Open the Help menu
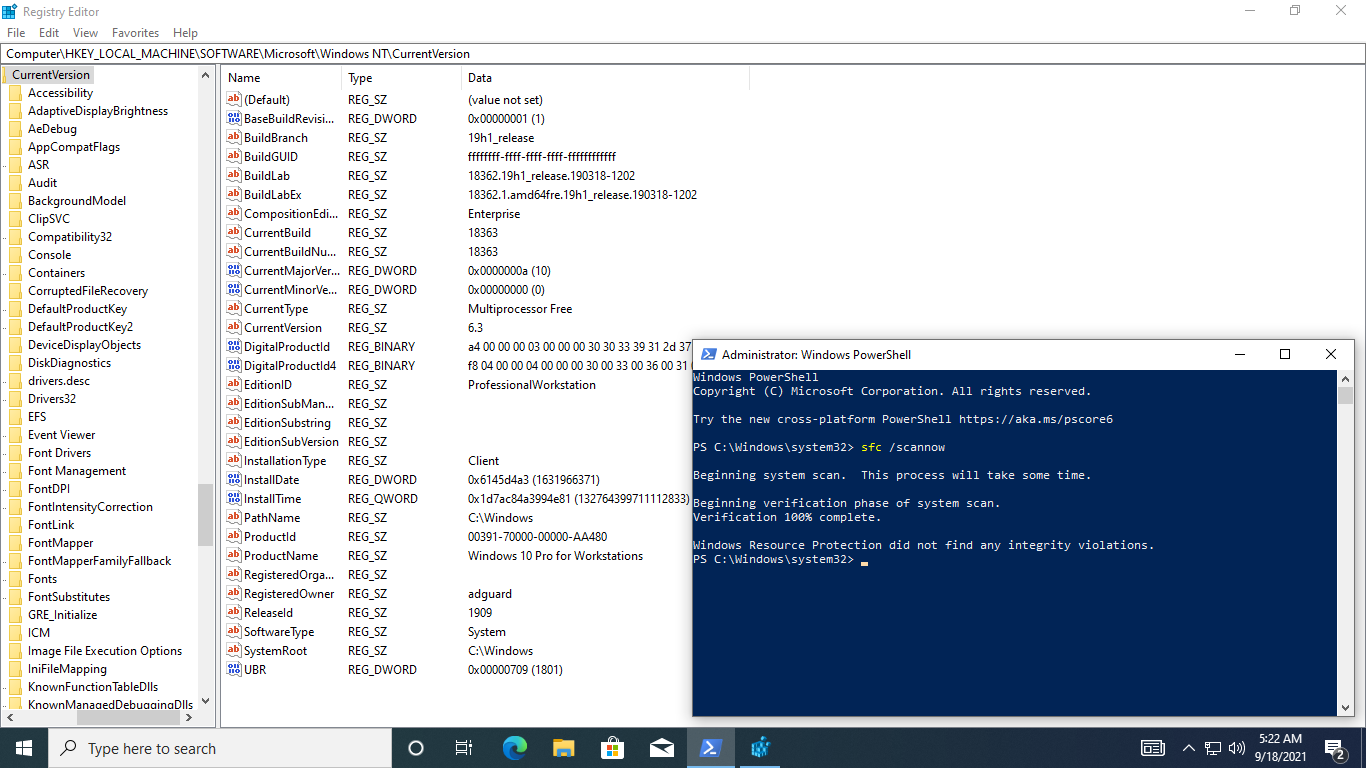 (x=185, y=33)
